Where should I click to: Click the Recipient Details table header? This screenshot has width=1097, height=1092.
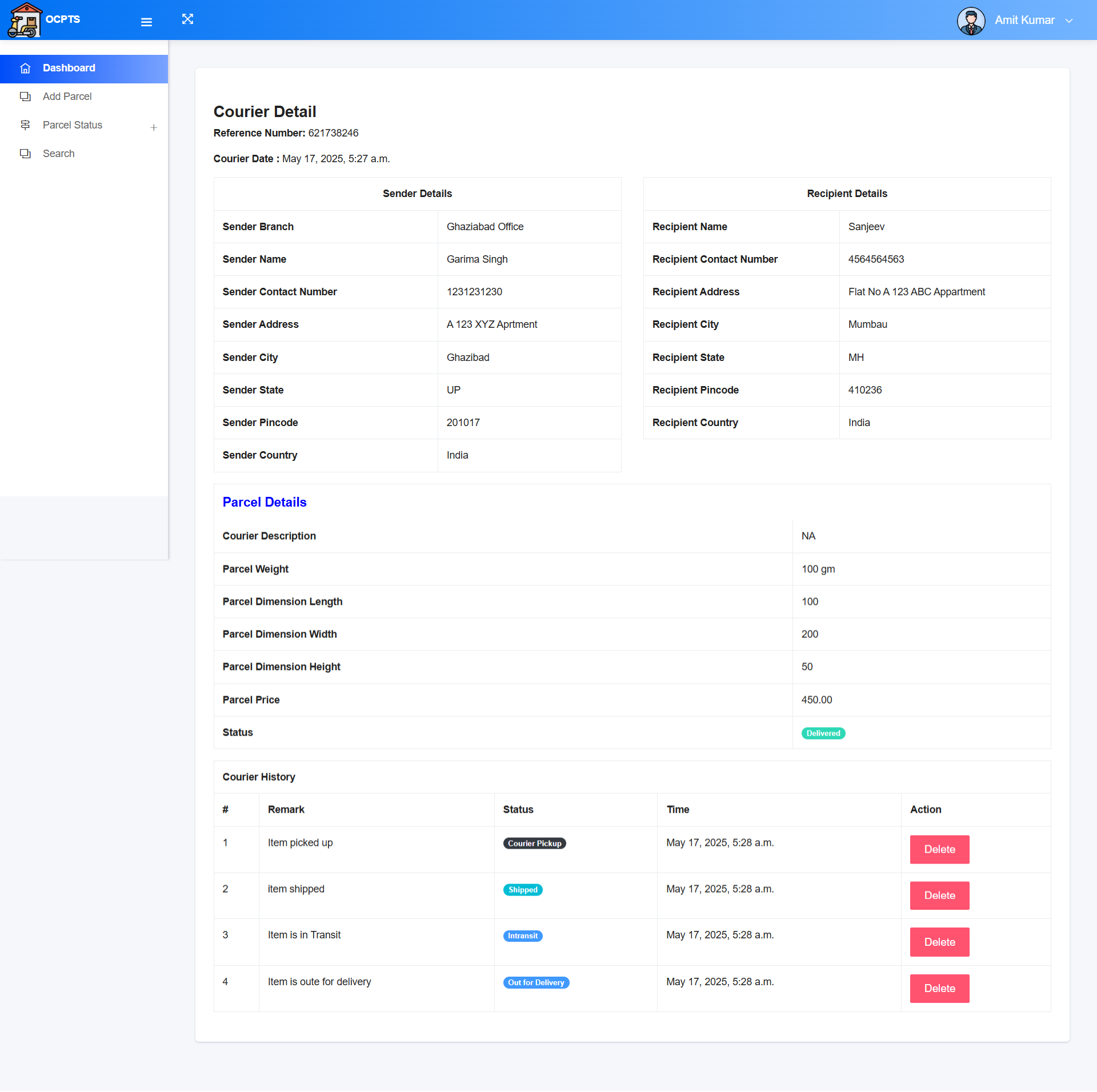coord(847,194)
